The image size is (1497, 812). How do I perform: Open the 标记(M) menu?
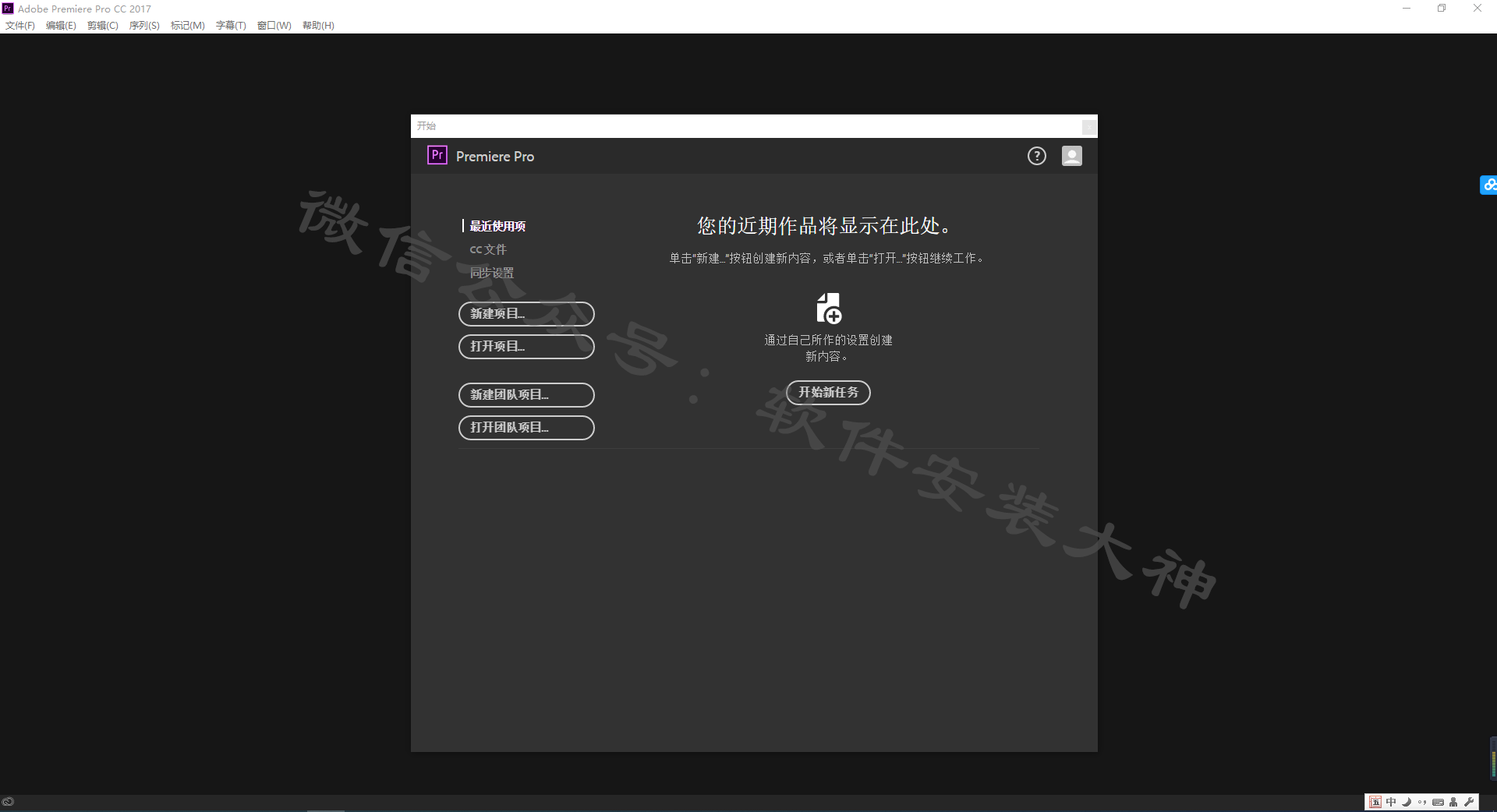188,26
